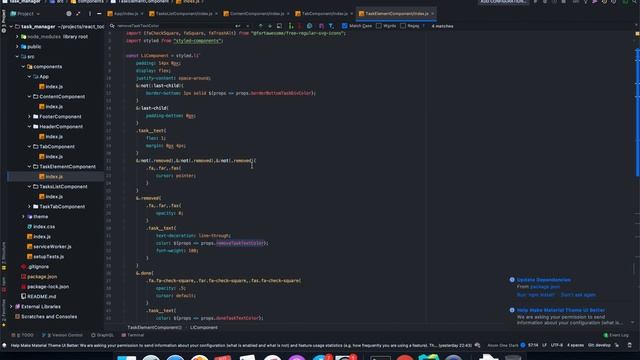Open the Project view dropdown
Screen dimensions: 640x360
(x=25, y=13)
